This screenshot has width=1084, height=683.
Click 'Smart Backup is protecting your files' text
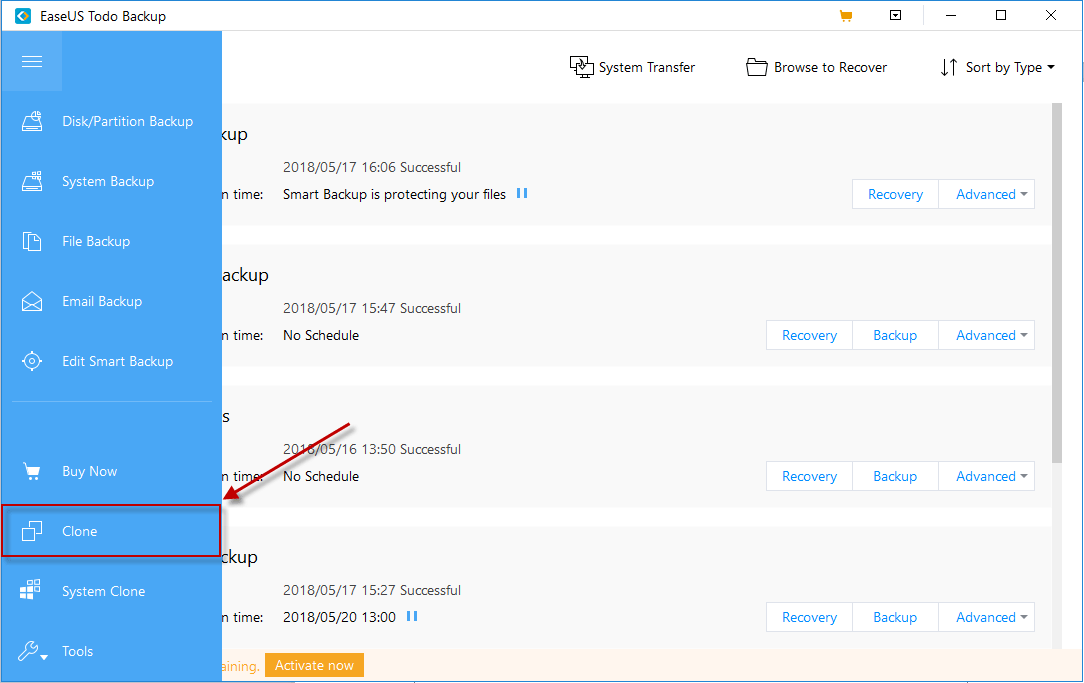point(394,194)
